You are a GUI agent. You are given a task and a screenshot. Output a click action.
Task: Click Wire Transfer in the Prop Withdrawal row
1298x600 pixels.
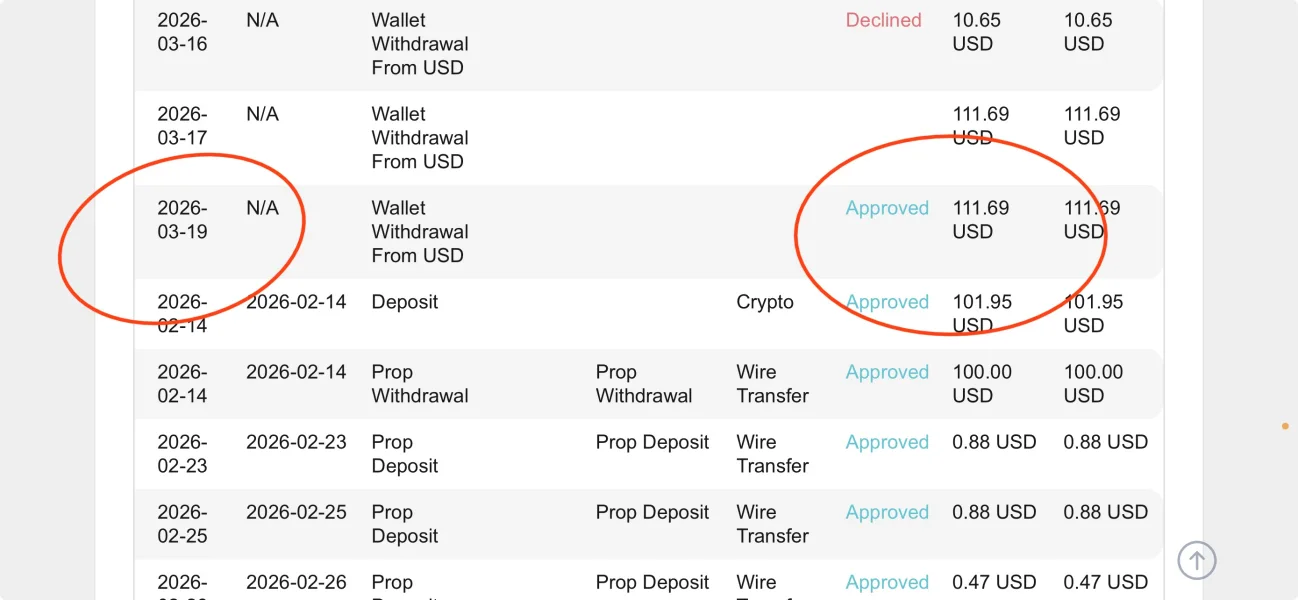click(772, 384)
